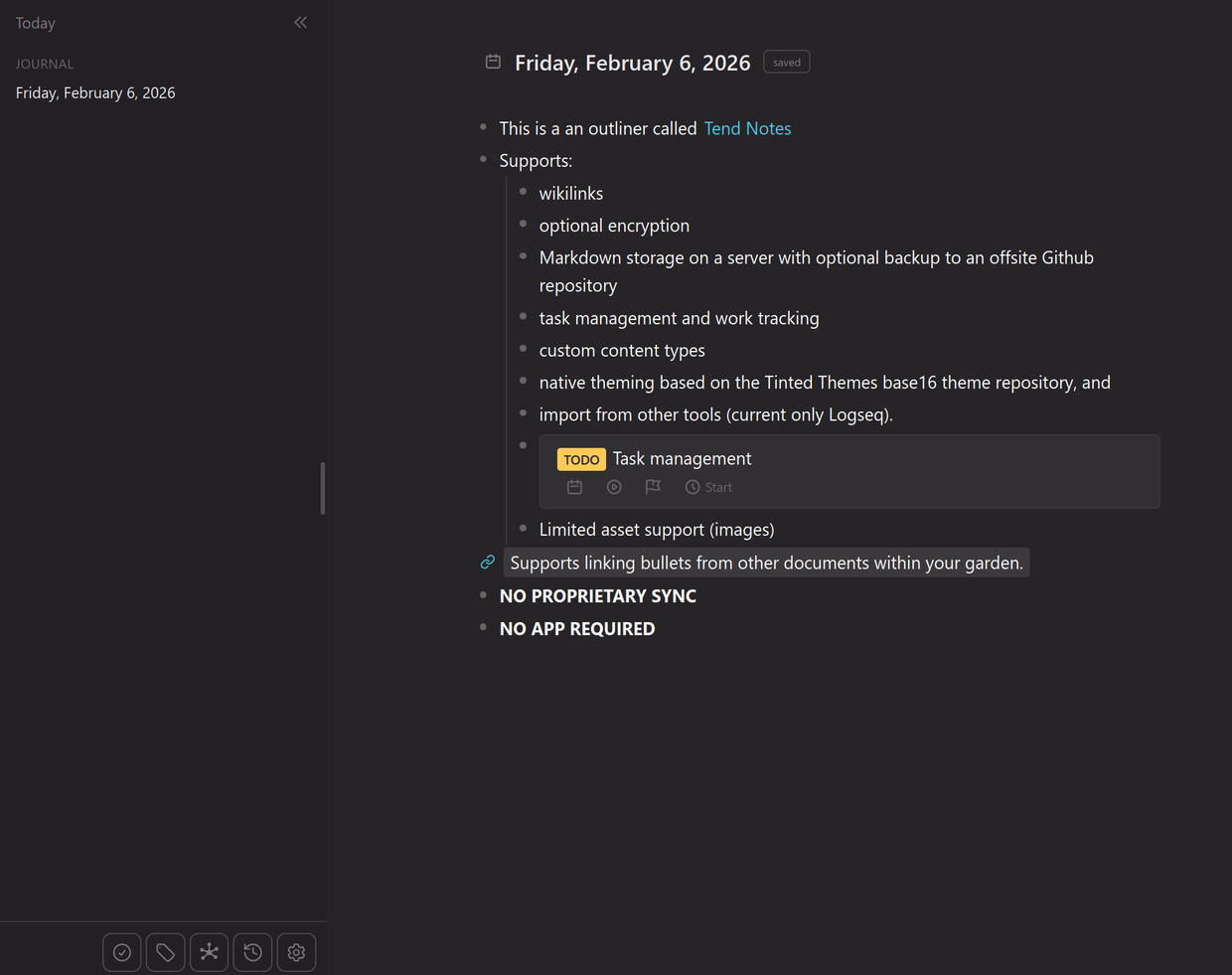Select the Today sidebar item
The image size is (1232, 975).
coord(36,23)
